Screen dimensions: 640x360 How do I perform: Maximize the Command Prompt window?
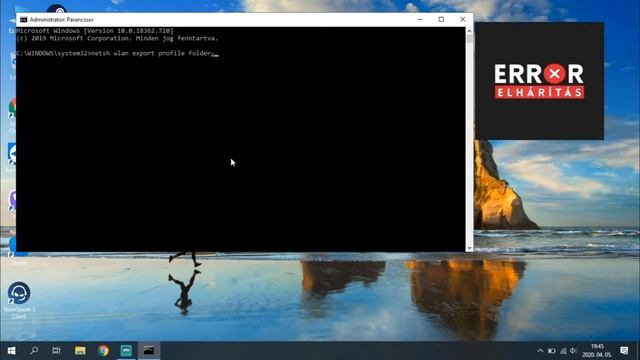441,20
